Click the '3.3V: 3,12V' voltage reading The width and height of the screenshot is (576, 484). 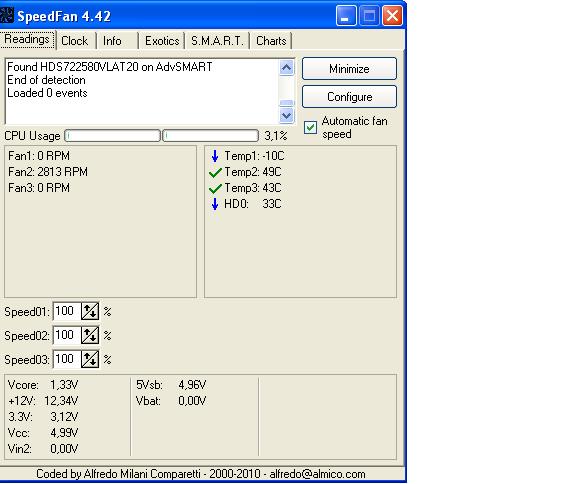pos(43,417)
